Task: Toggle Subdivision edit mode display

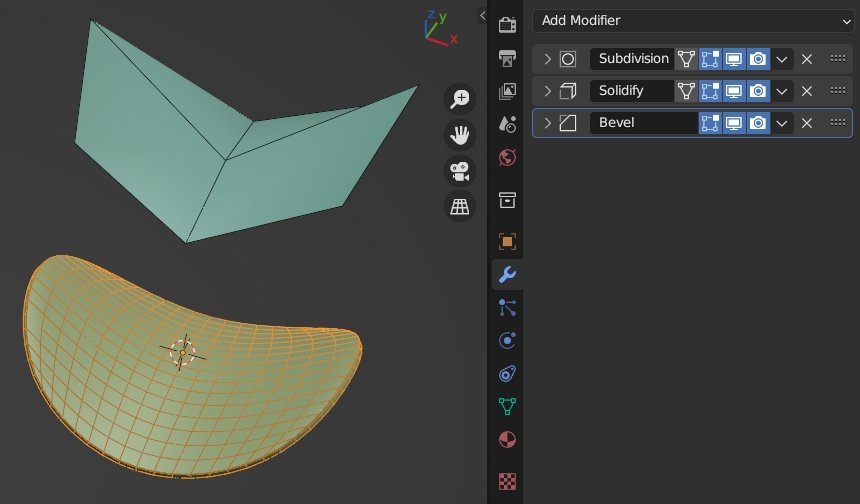Action: click(x=710, y=59)
